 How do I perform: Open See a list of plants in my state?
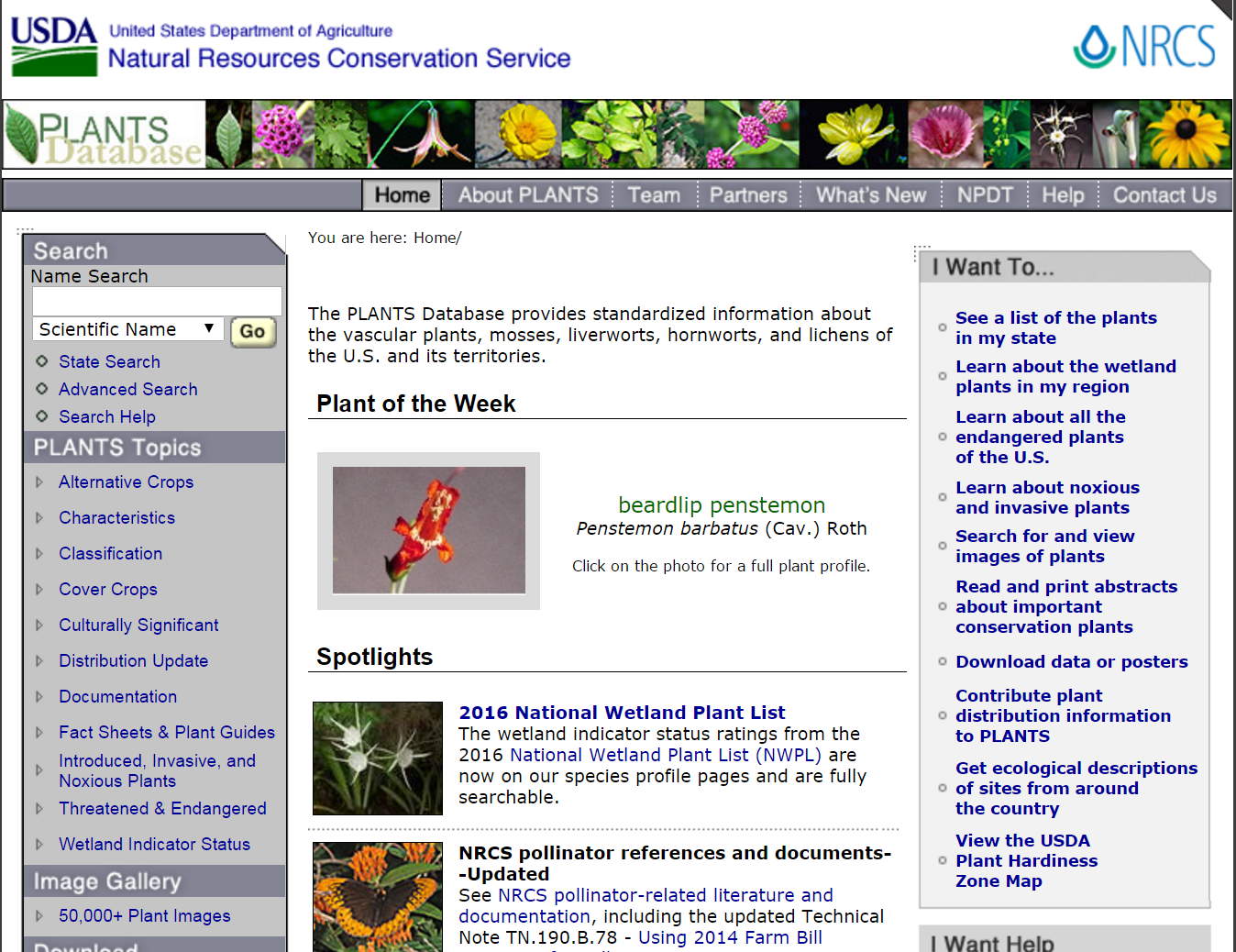click(1056, 328)
